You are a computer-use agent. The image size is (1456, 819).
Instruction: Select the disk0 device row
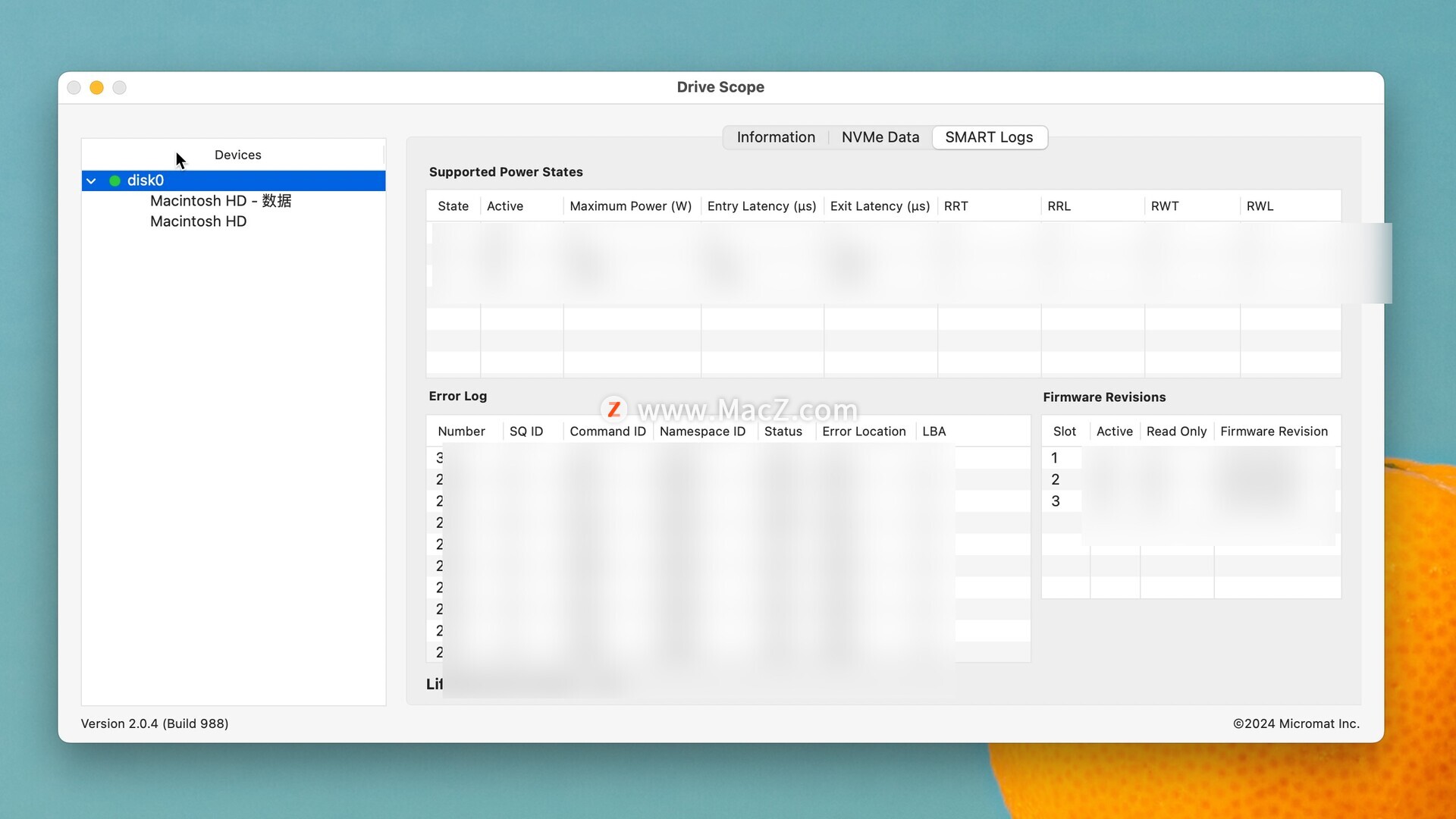[227, 180]
